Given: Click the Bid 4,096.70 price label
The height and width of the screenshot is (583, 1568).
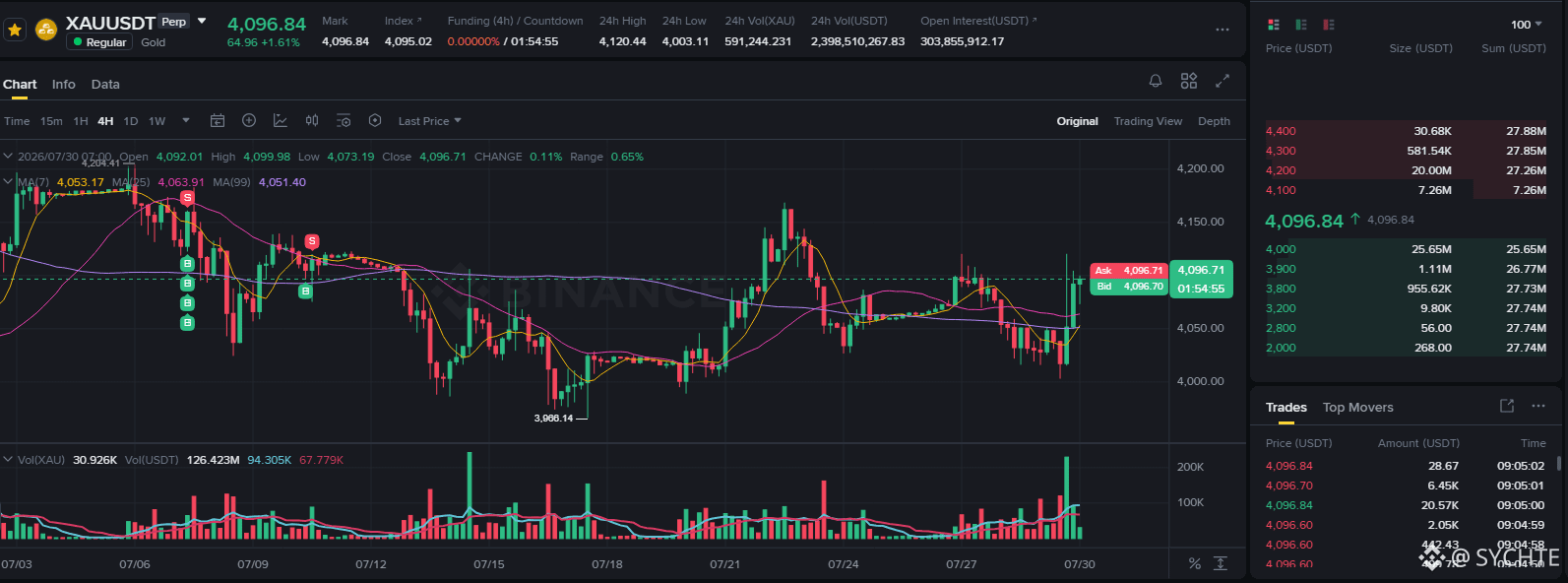Looking at the screenshot, I should pos(1129,287).
